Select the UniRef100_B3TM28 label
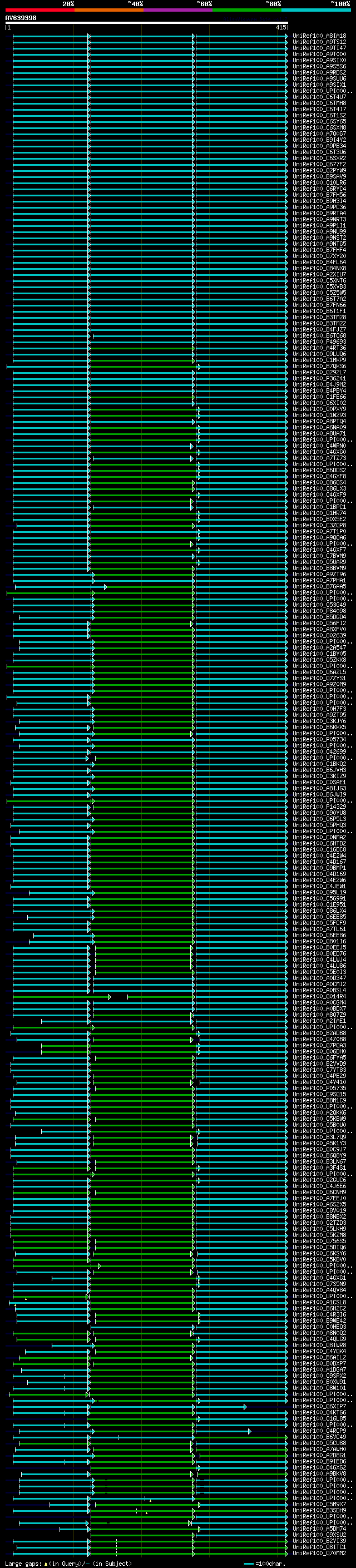Screen dimensions: 356x1568 [319, 317]
